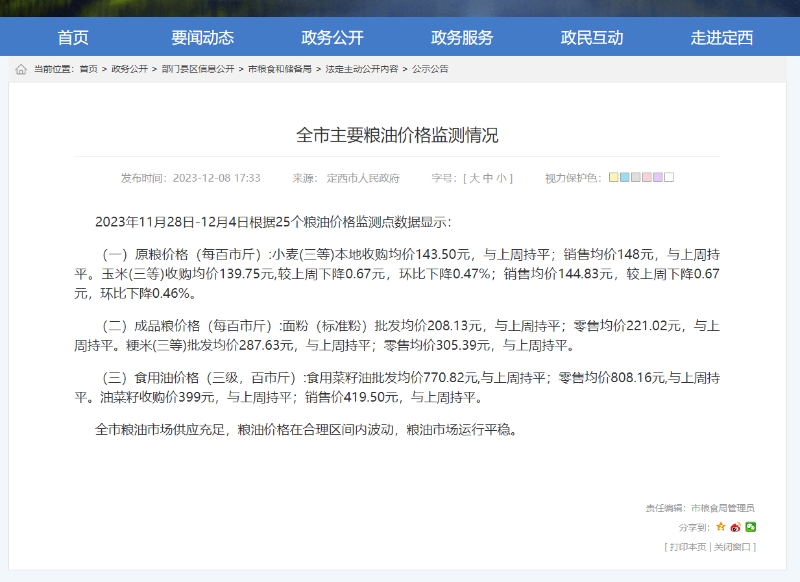Share article to Sina Weibo
This screenshot has height=582, width=800.
[735, 527]
